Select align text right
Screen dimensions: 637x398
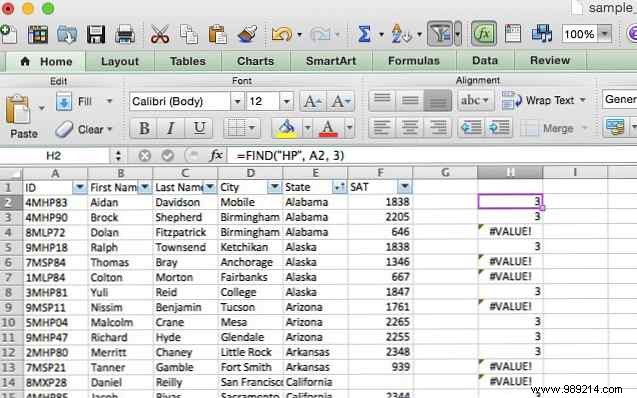point(438,128)
